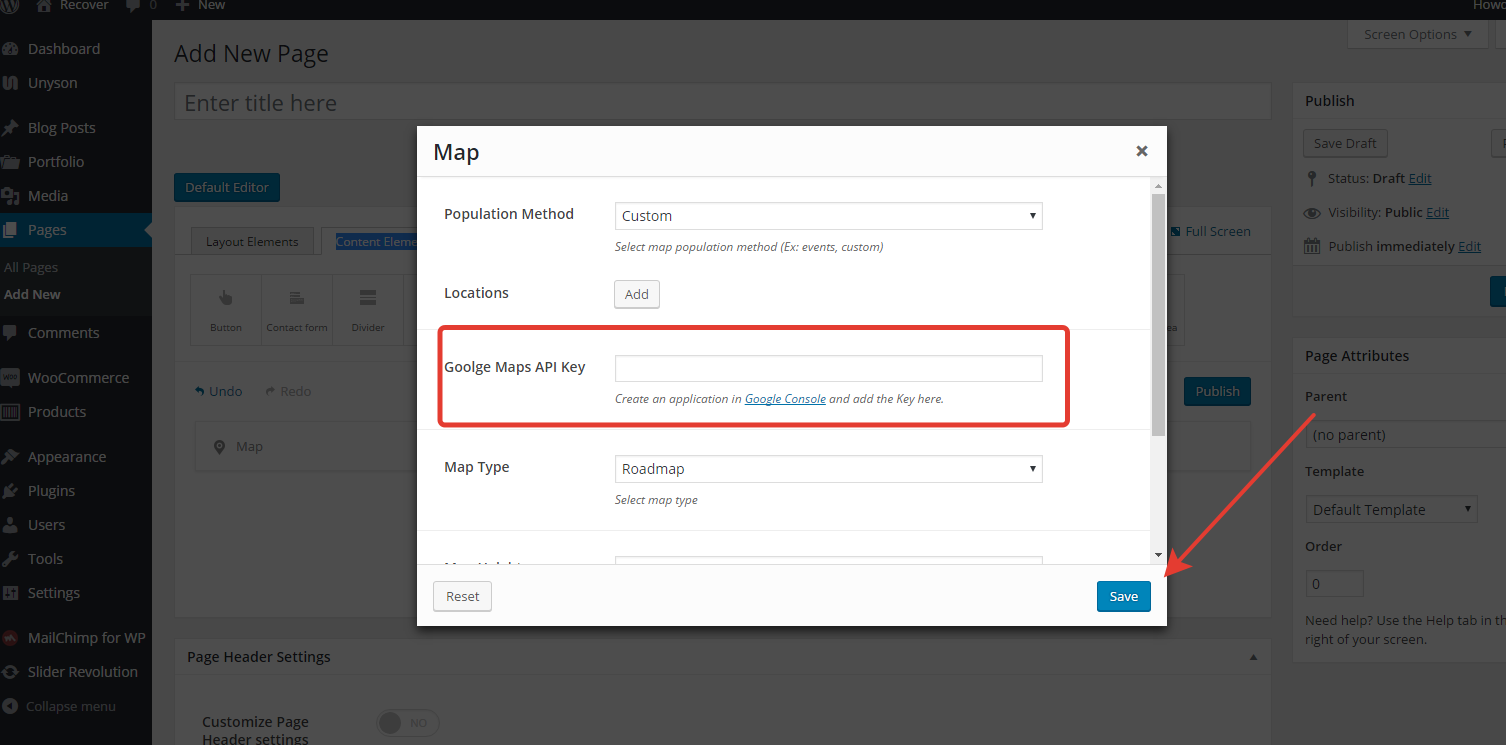This screenshot has height=745, width=1506.
Task: Click the Products icon
Action: [10, 412]
